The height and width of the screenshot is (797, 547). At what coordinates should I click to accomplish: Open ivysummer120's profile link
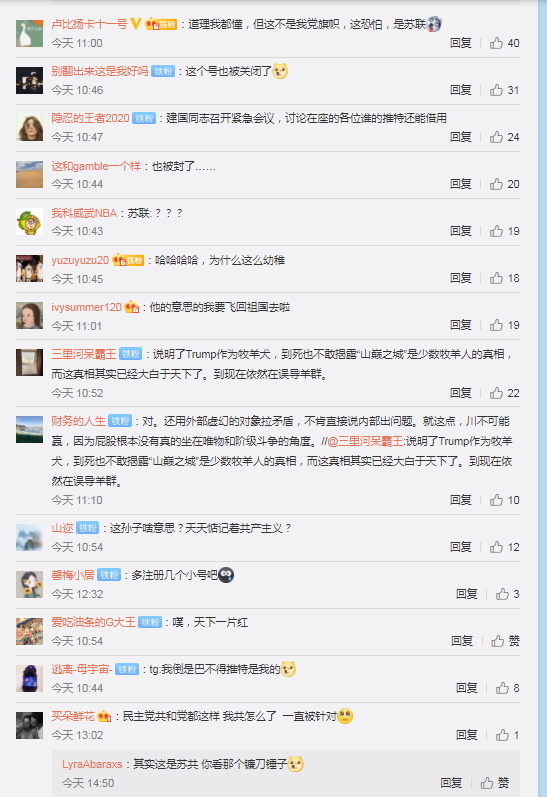(x=86, y=307)
